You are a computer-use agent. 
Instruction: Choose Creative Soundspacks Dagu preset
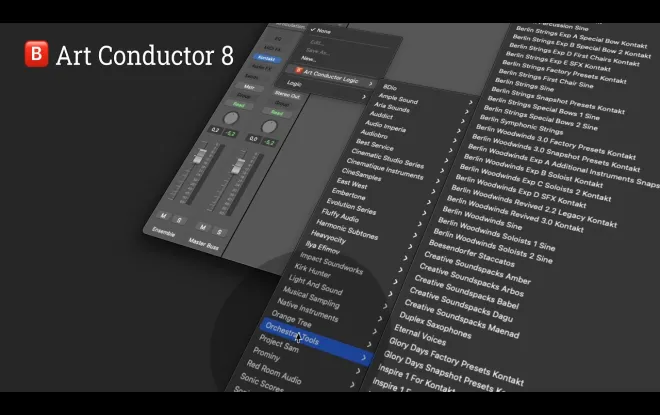(460, 304)
